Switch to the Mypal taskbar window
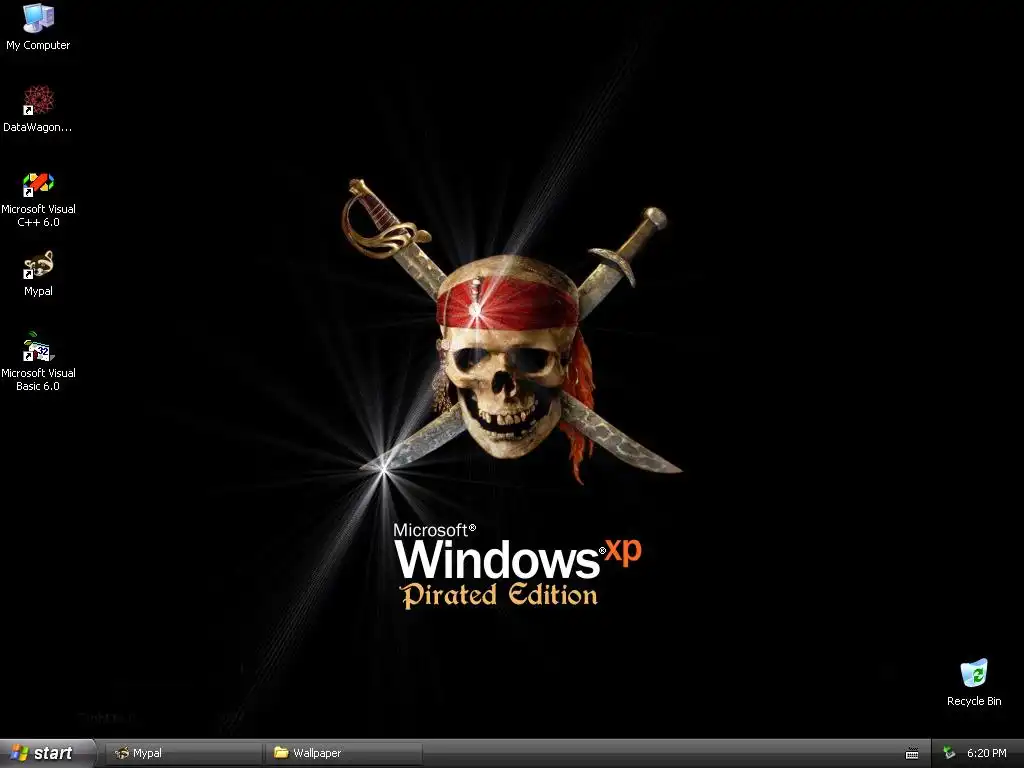The width and height of the screenshot is (1024, 768). click(184, 753)
